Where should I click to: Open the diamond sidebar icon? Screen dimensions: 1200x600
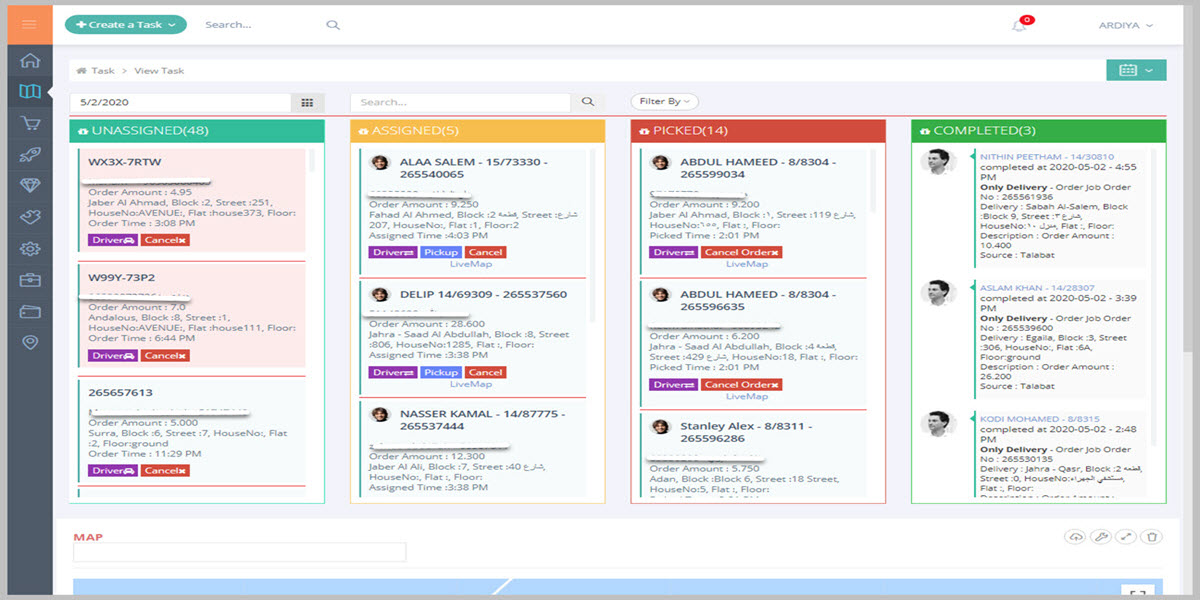point(30,186)
